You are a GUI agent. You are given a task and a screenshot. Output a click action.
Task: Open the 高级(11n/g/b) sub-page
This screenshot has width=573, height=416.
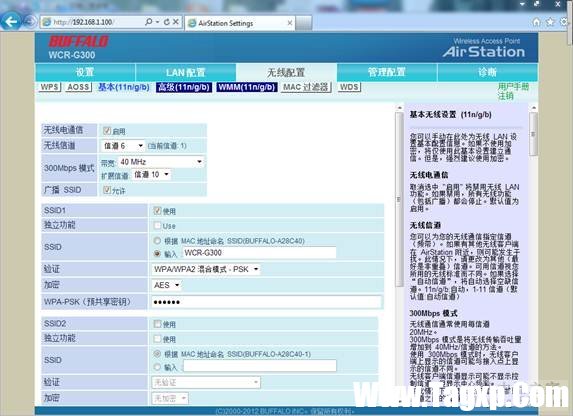184,87
